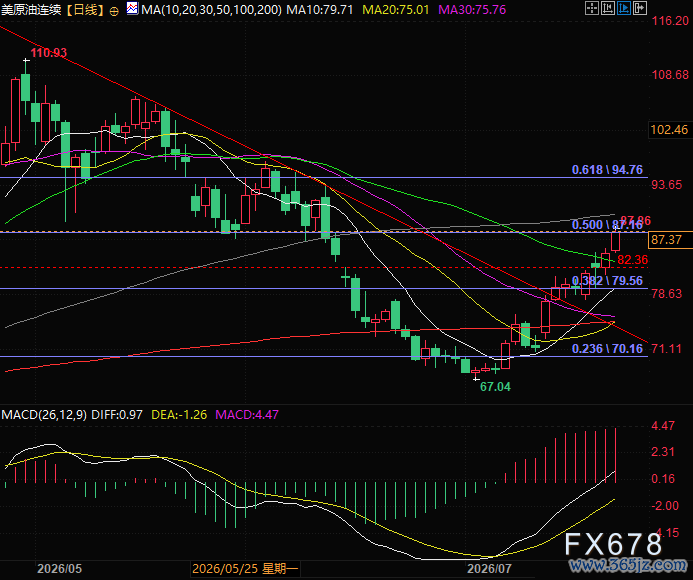Select the 0.500 \ 87.16 Fibonacci label
Image resolution: width=693 pixels, height=580 pixels.
coord(607,225)
